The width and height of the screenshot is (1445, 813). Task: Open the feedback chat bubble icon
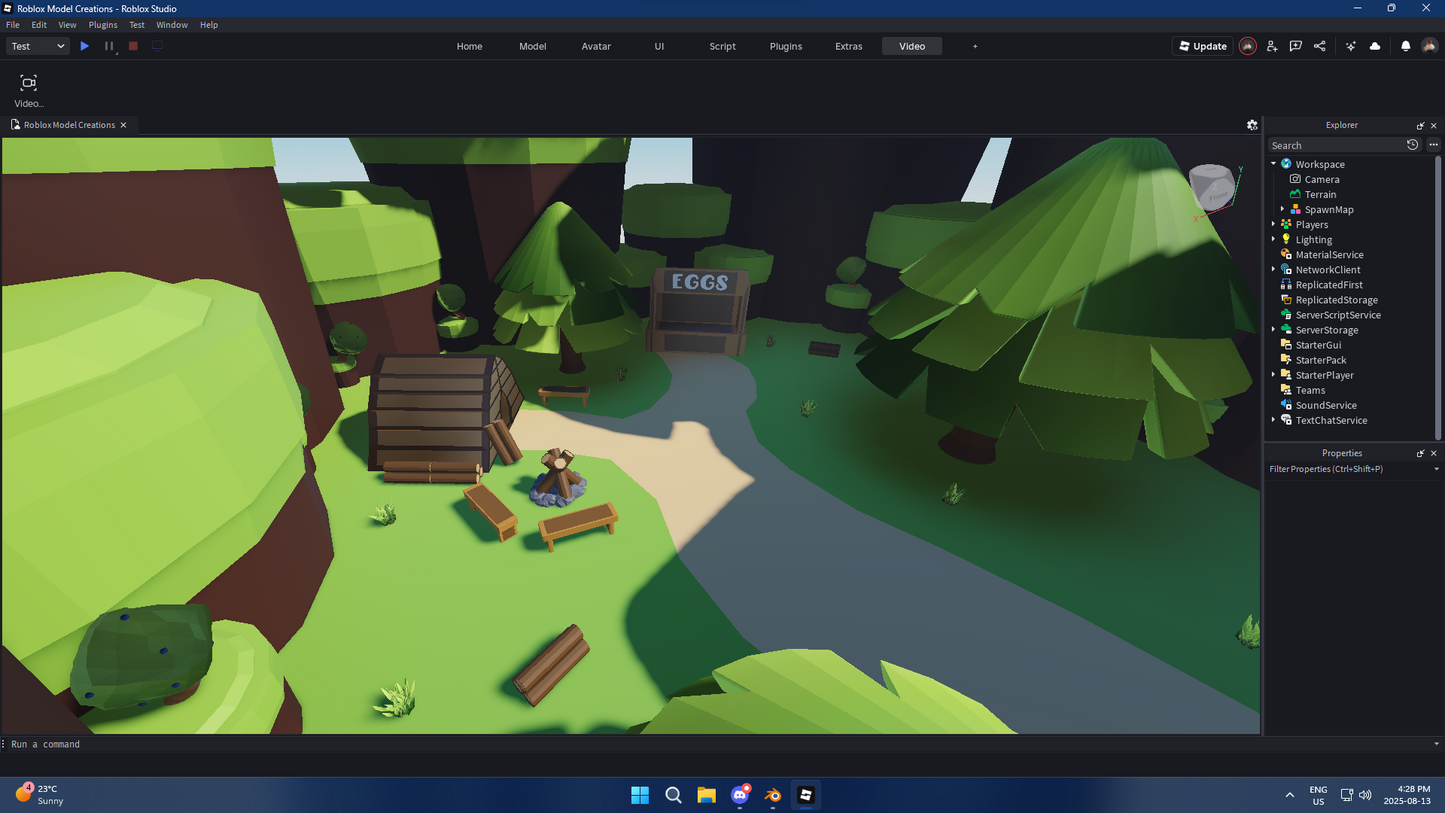click(1295, 46)
